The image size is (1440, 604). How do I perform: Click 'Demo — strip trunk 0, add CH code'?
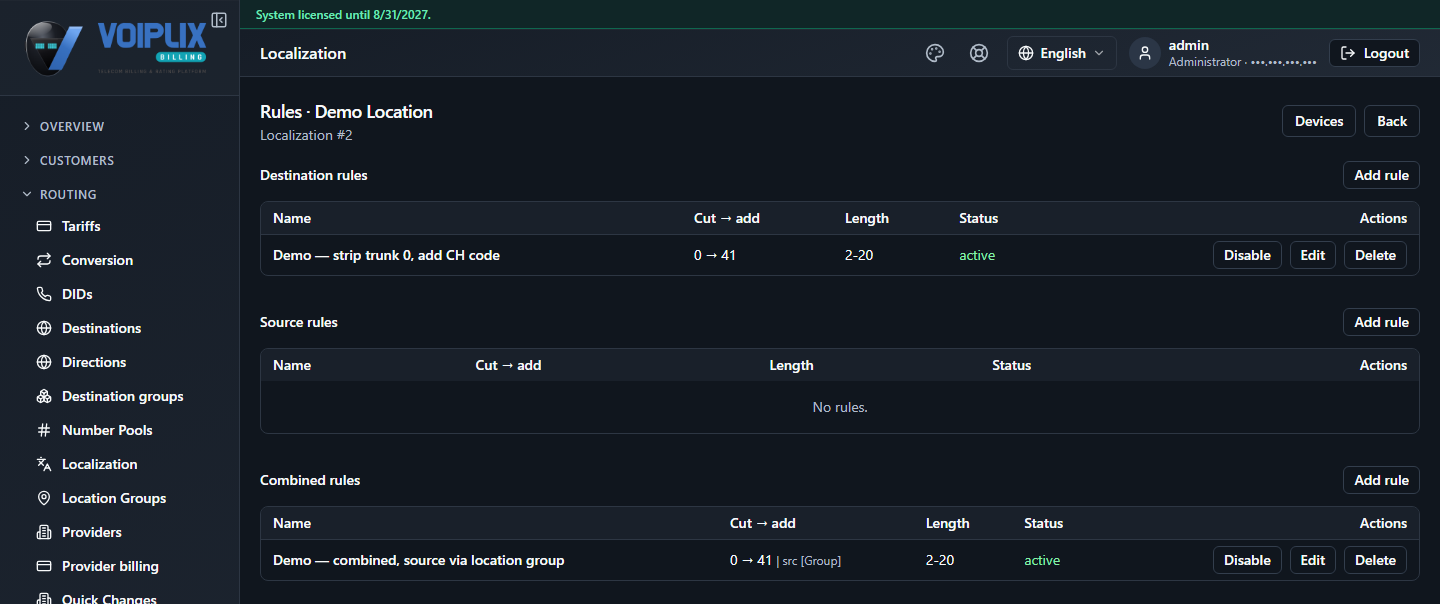(x=386, y=255)
